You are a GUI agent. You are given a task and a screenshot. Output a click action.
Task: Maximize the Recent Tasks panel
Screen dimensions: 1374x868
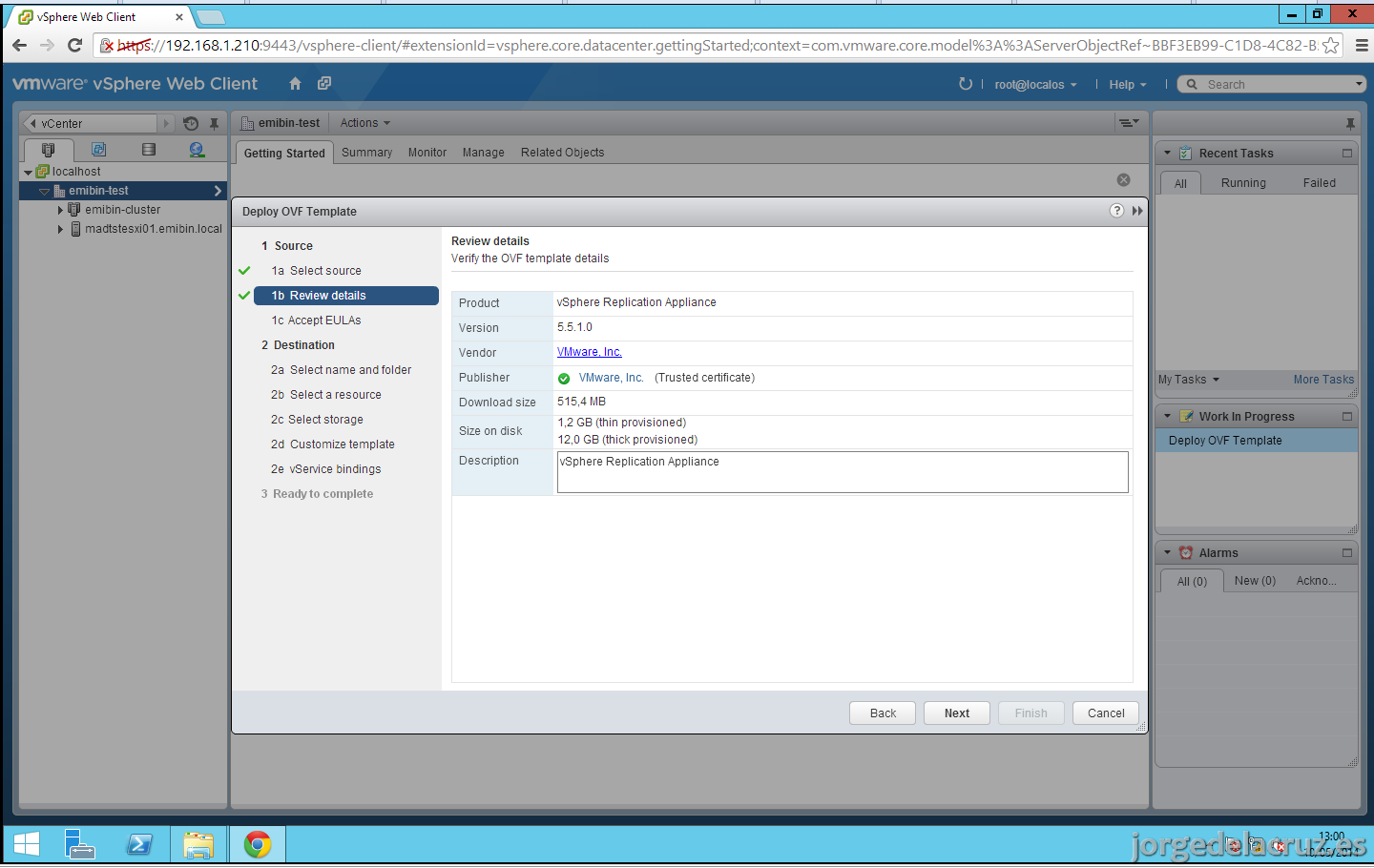point(1347,153)
